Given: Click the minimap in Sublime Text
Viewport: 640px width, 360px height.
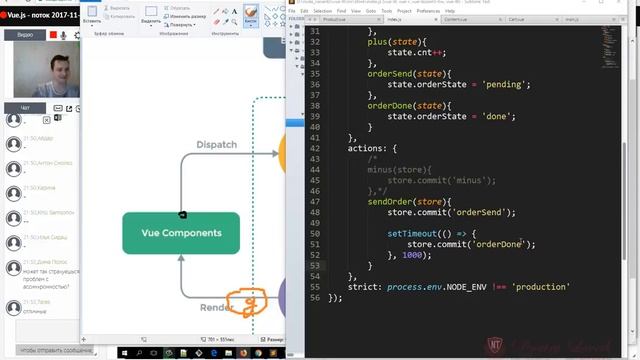Looking at the screenshot, I should (610, 47).
